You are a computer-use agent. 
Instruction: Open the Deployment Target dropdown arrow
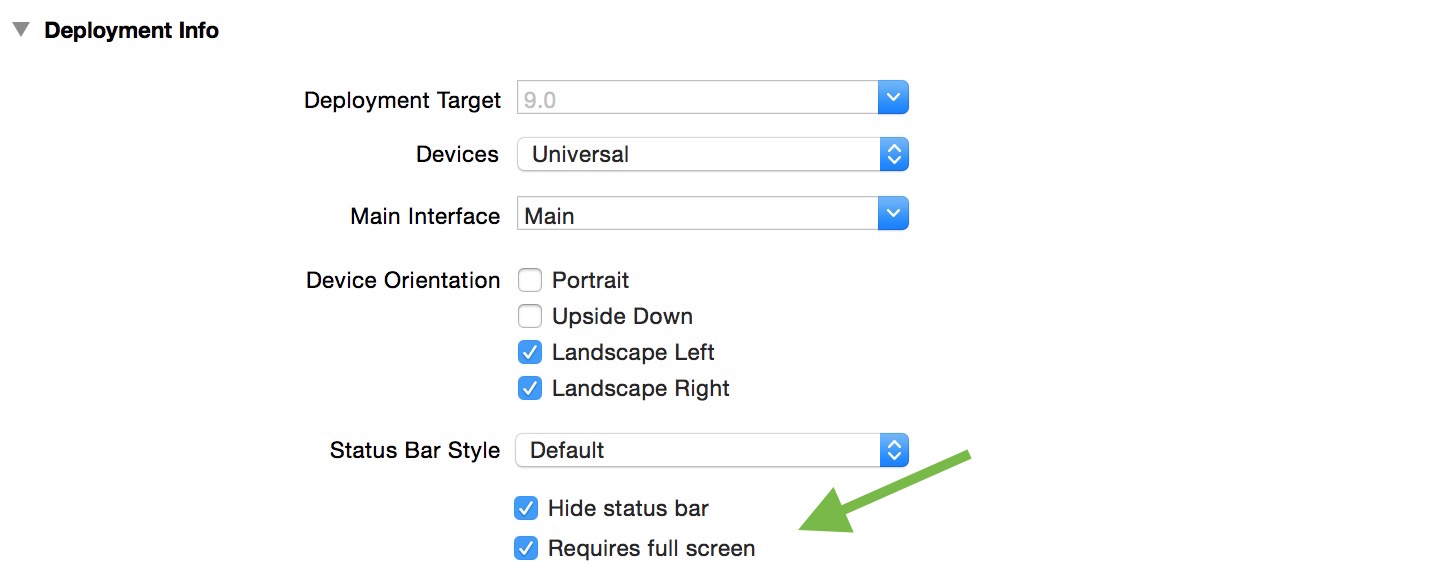pyautogui.click(x=893, y=97)
